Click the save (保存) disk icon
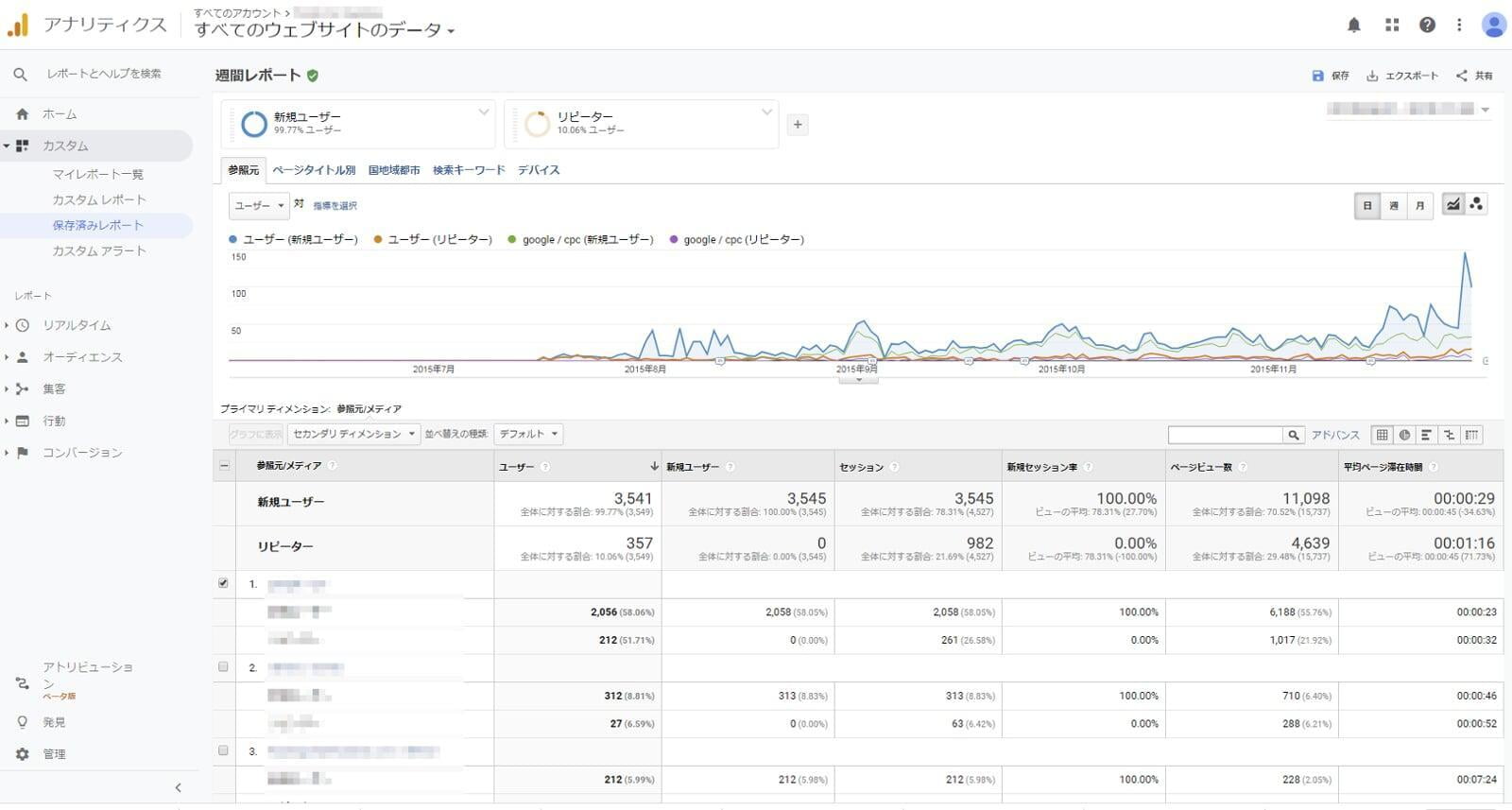The width and height of the screenshot is (1512, 810). (1317, 76)
